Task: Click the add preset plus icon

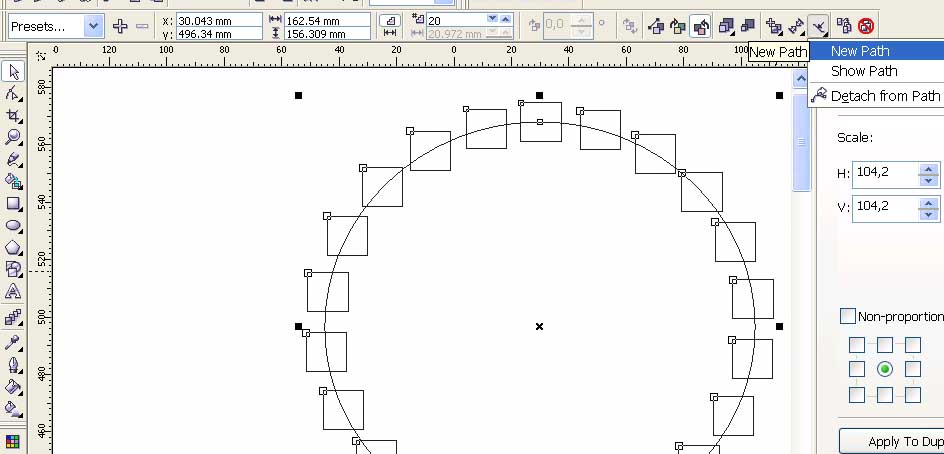Action: pos(120,26)
